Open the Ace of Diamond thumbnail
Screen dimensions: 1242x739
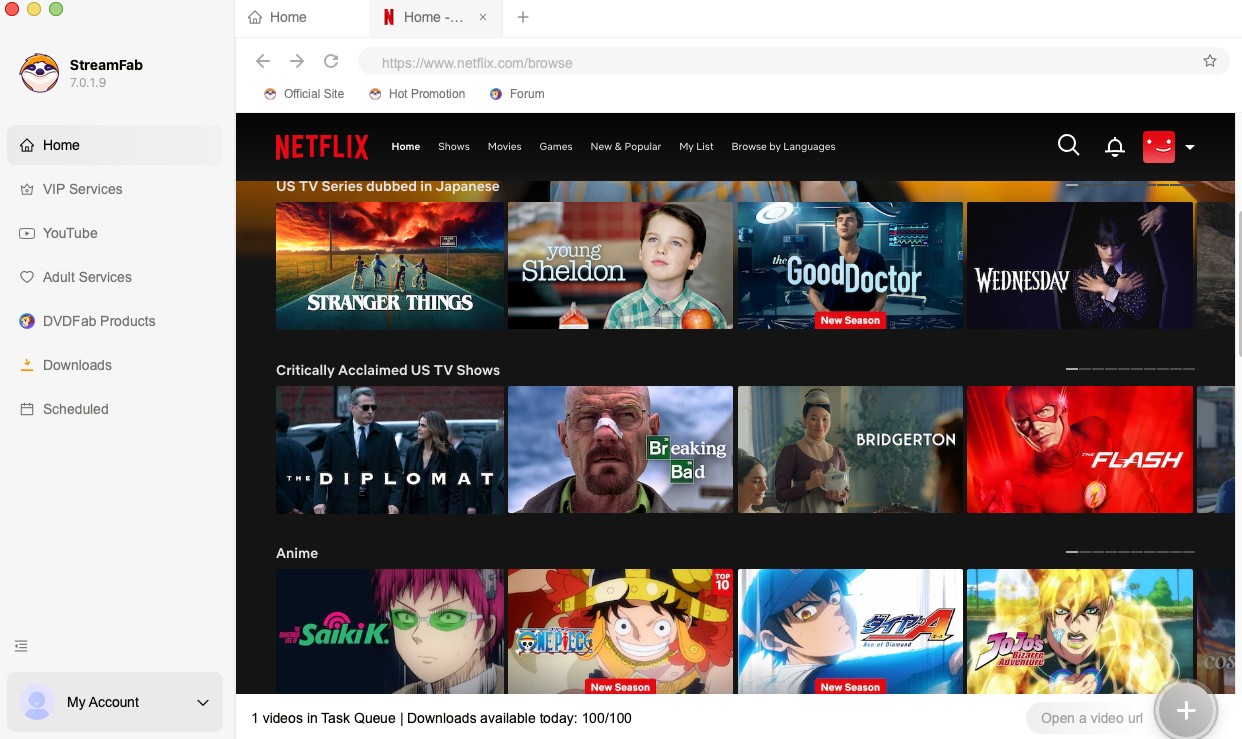(x=850, y=632)
